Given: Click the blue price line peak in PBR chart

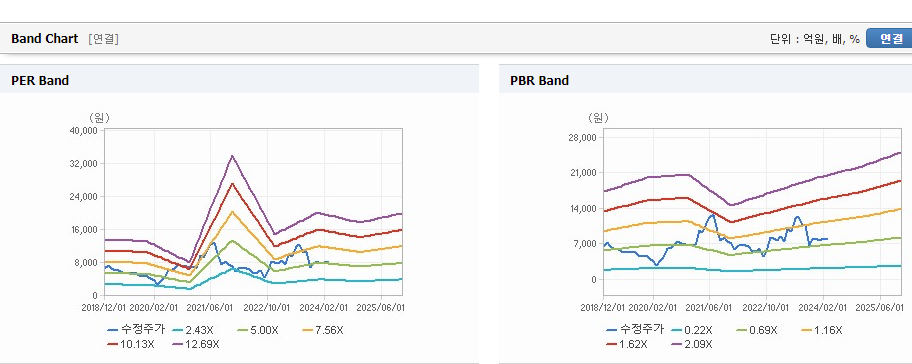Looking at the screenshot, I should point(712,215).
